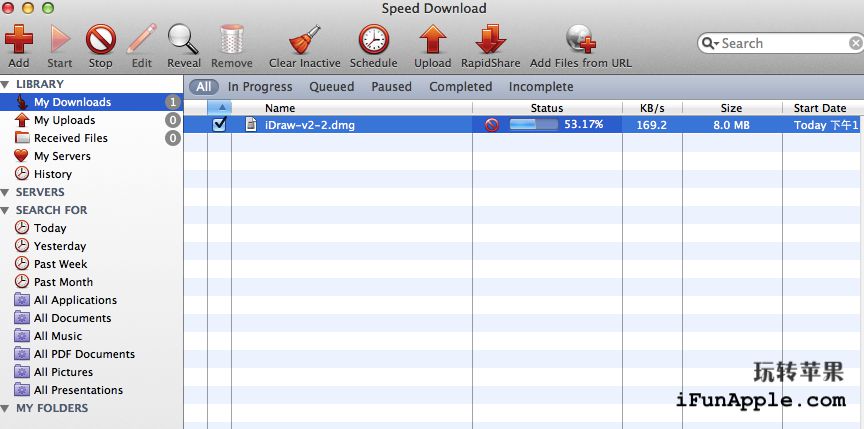Click the document icon beside iDraw-v2-2.dmg
Screen dimensions: 864x429
251,124
